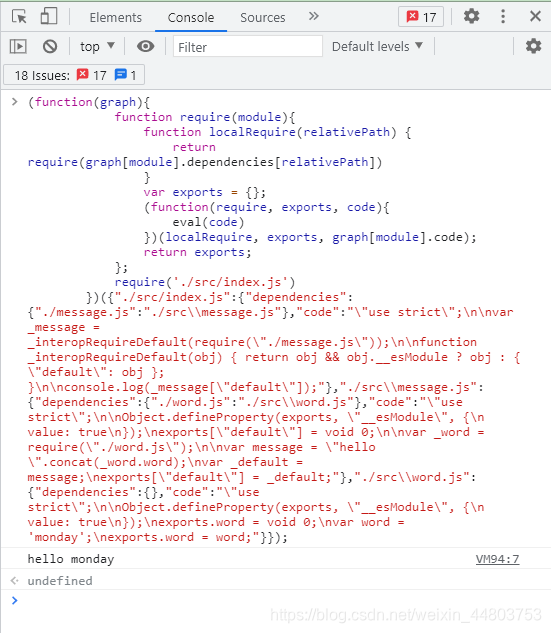The image size is (551, 633).
Task: Open the VM94:7 source link
Action: [497, 559]
